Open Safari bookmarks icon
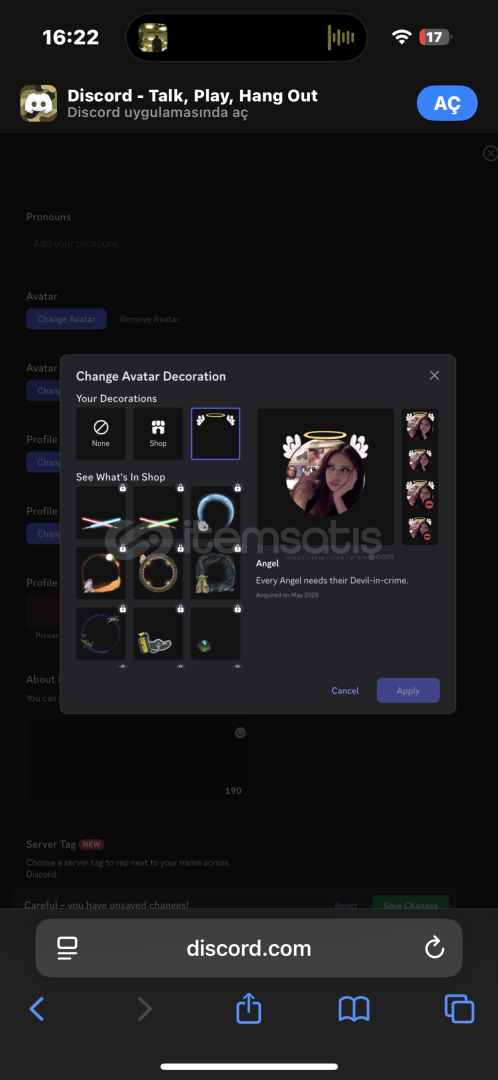 354,1009
